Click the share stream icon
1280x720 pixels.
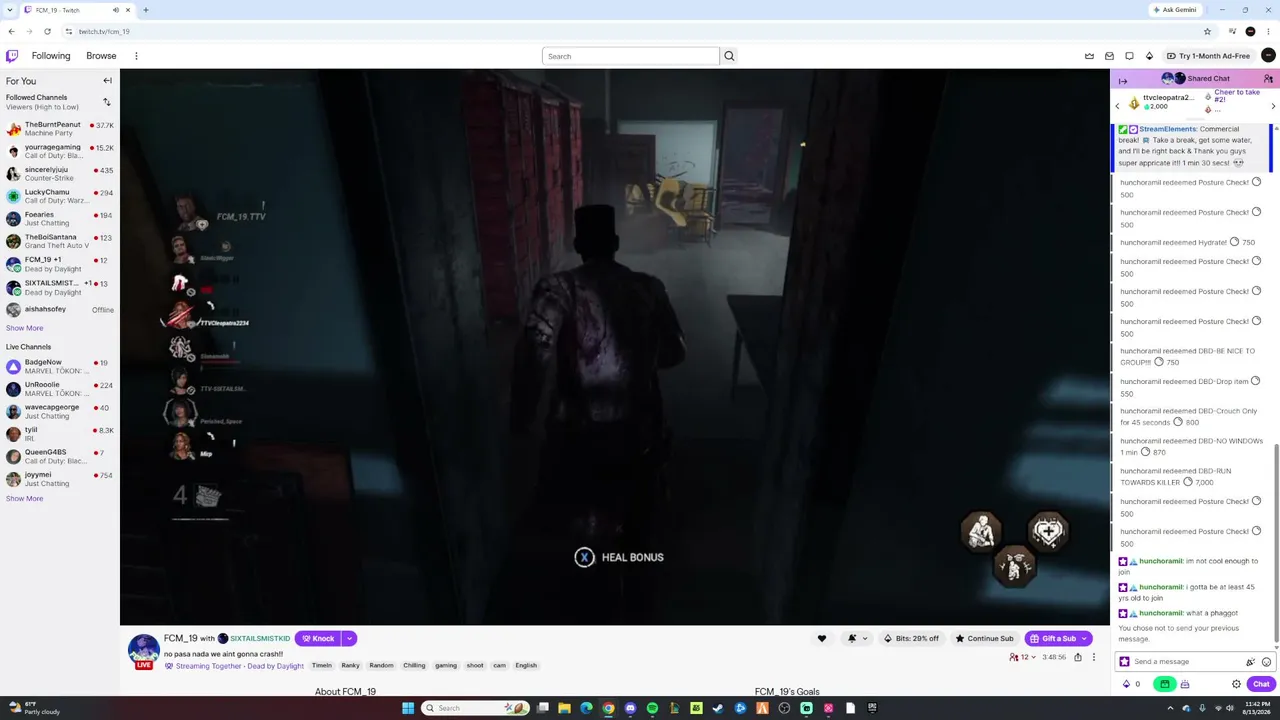(1077, 657)
